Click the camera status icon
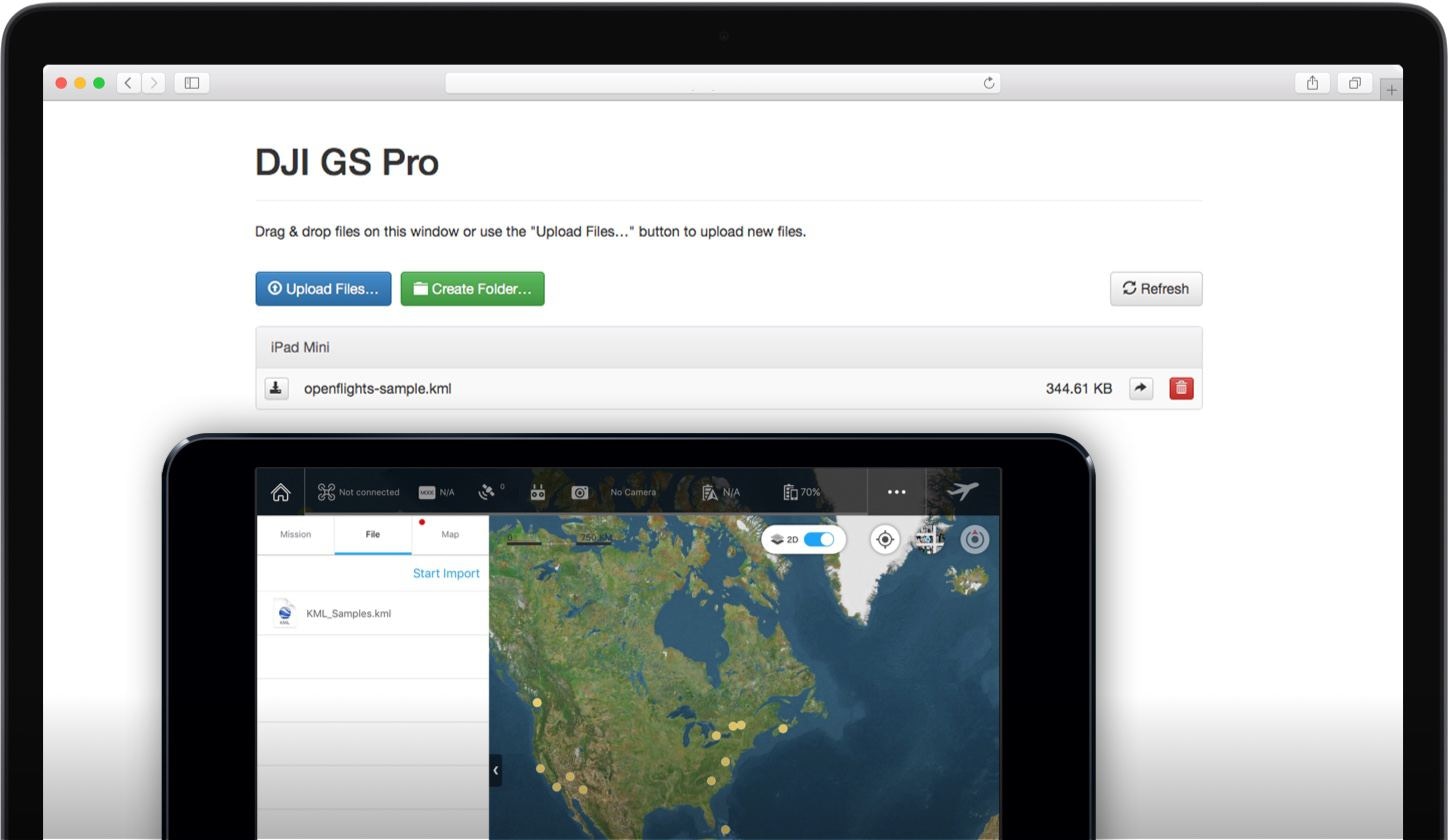1448x840 pixels. click(580, 492)
